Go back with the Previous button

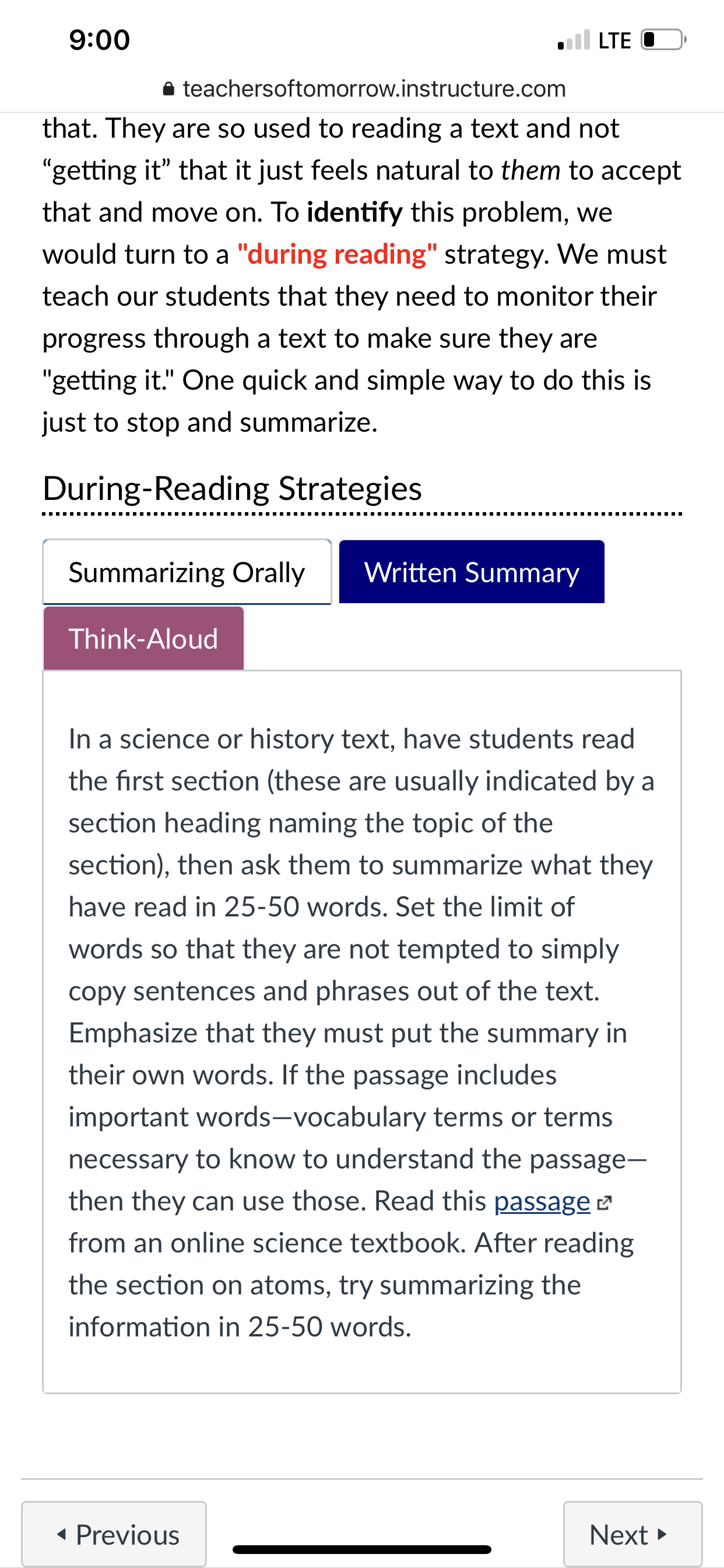(114, 1534)
